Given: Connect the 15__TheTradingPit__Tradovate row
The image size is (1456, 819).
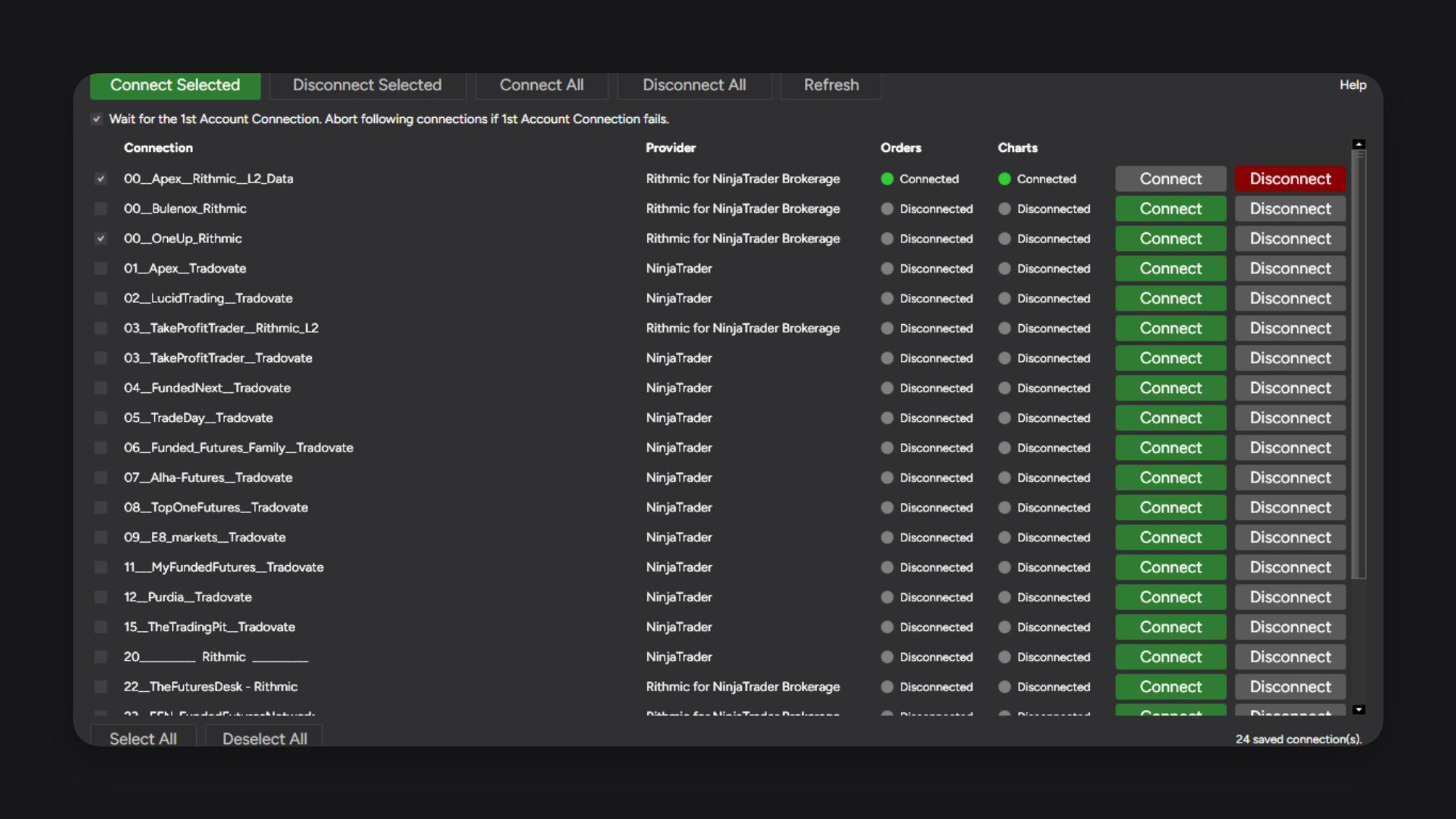Looking at the screenshot, I should pos(1170,627).
